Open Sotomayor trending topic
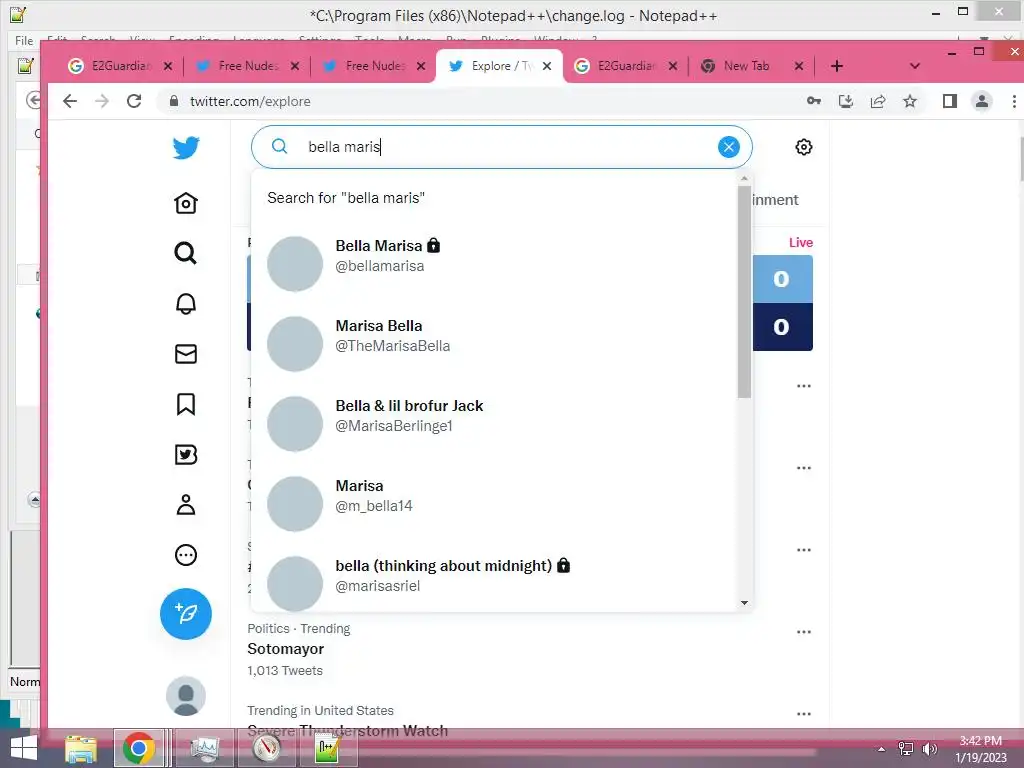Image resolution: width=1024 pixels, height=768 pixels. [285, 649]
